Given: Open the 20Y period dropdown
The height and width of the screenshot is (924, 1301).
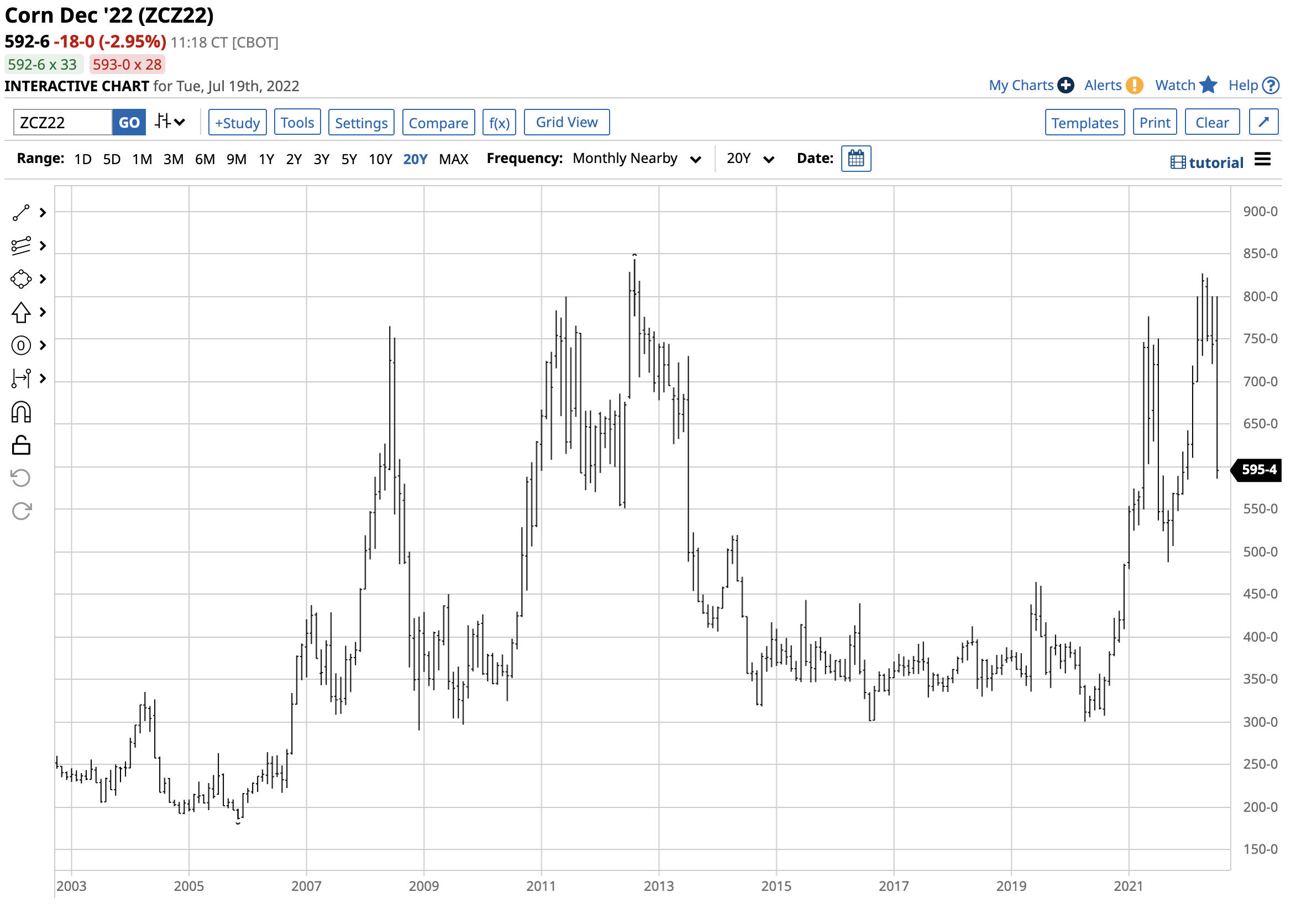Looking at the screenshot, I should pyautogui.click(x=750, y=159).
